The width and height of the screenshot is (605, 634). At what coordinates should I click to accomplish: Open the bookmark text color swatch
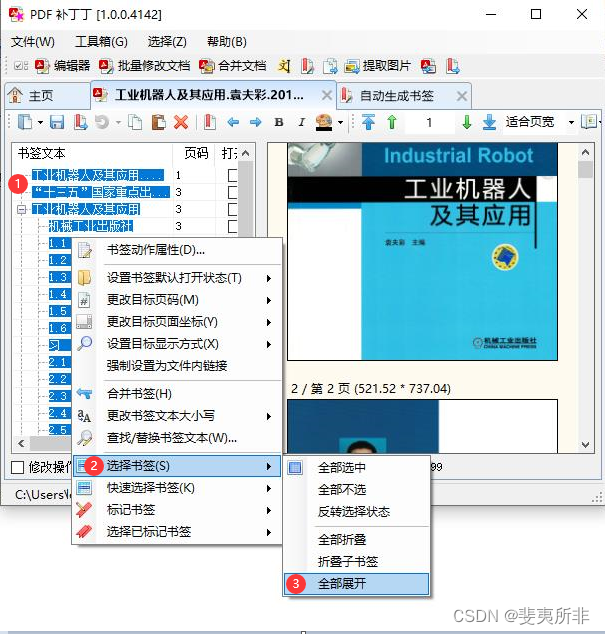tap(324, 122)
